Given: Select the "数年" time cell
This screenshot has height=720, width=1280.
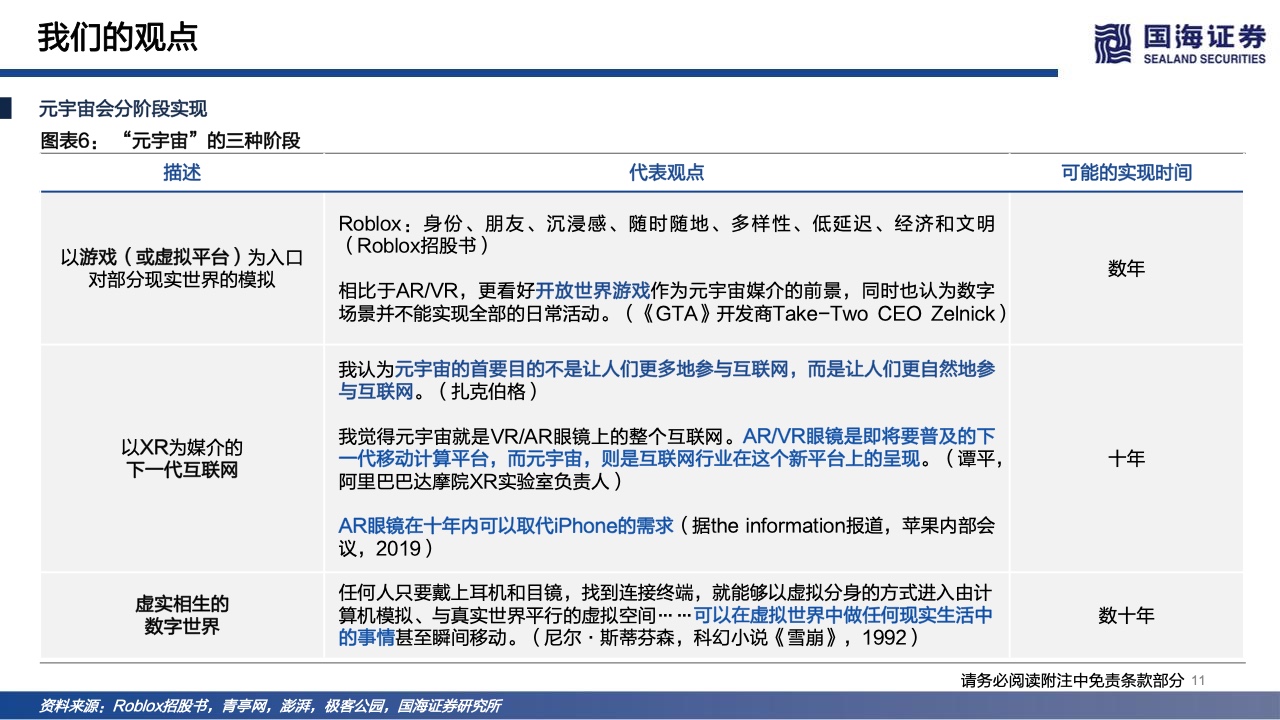Looking at the screenshot, I should tap(1127, 269).
